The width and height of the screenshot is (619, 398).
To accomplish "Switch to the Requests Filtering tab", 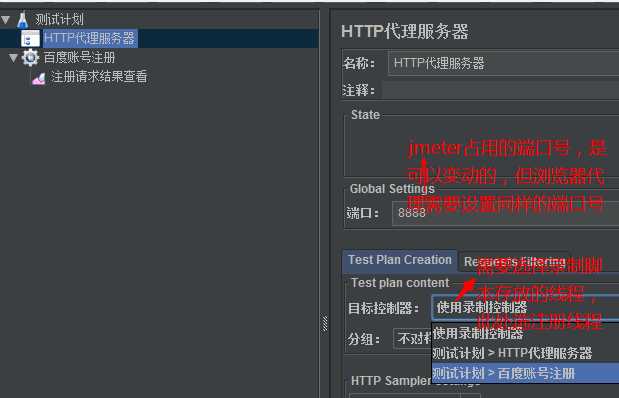I will pyautogui.click(x=514, y=261).
